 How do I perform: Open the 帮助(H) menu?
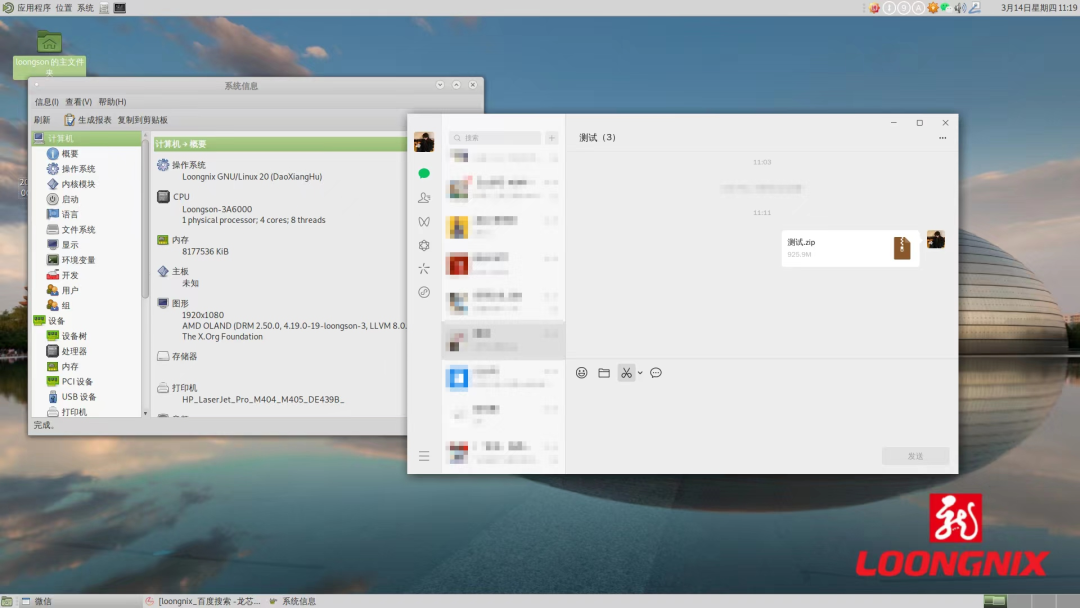pyautogui.click(x=112, y=102)
